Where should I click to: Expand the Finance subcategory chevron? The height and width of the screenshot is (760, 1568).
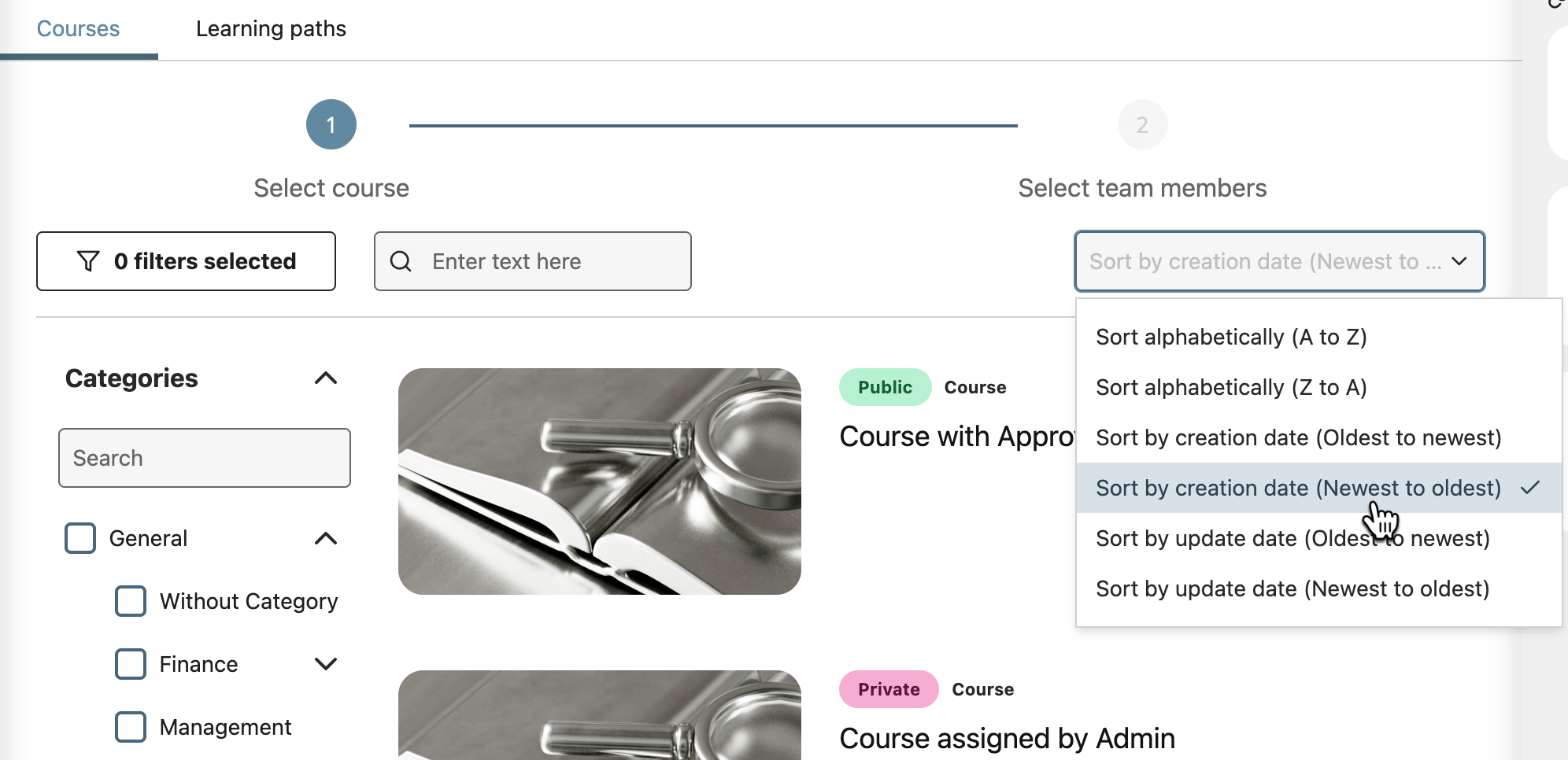point(326,664)
